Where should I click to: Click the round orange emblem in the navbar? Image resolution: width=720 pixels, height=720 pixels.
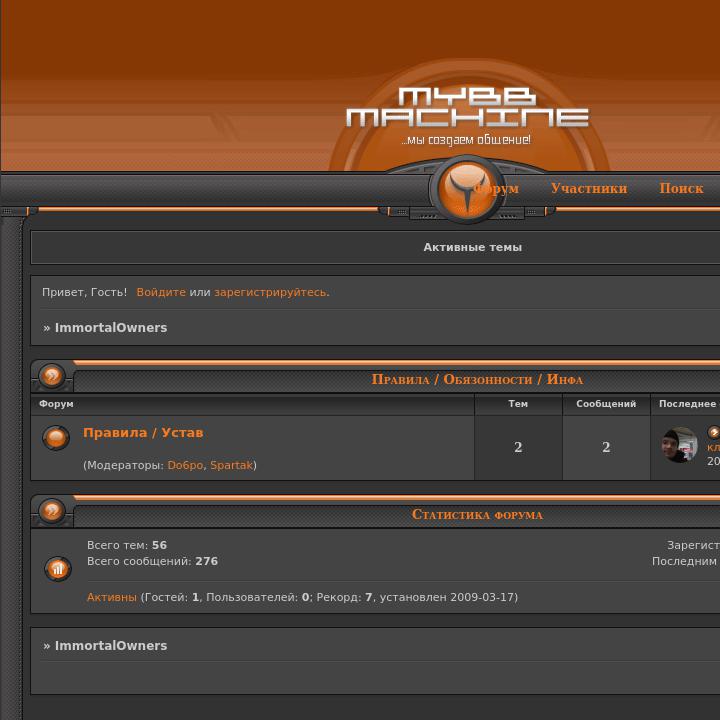(467, 189)
